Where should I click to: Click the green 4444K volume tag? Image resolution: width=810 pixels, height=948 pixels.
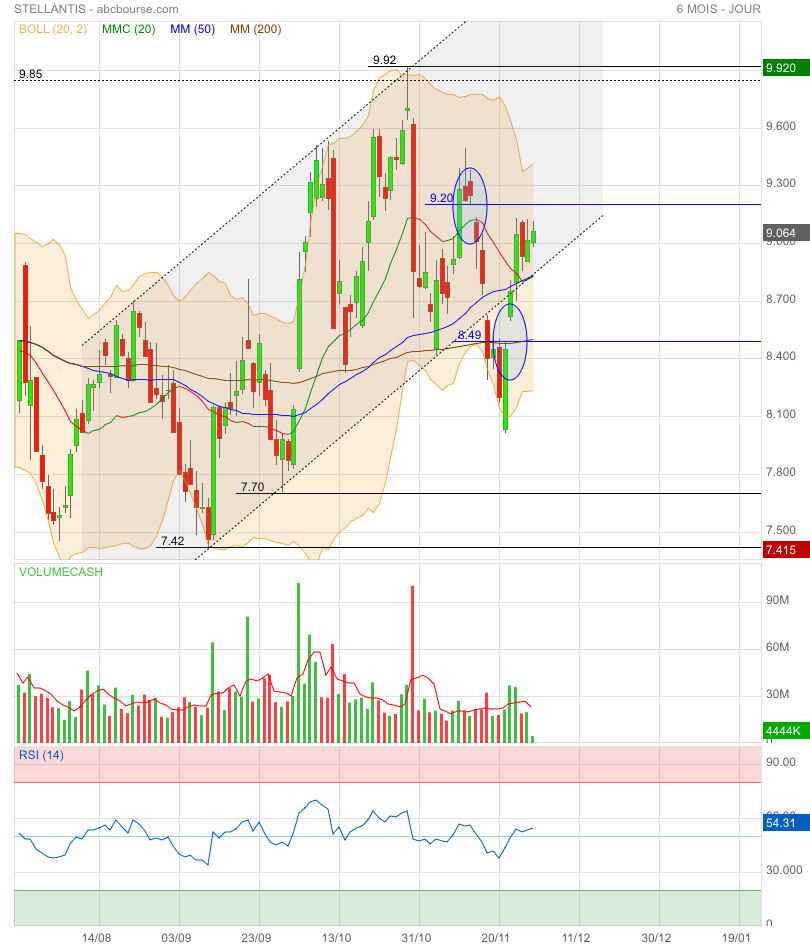786,731
